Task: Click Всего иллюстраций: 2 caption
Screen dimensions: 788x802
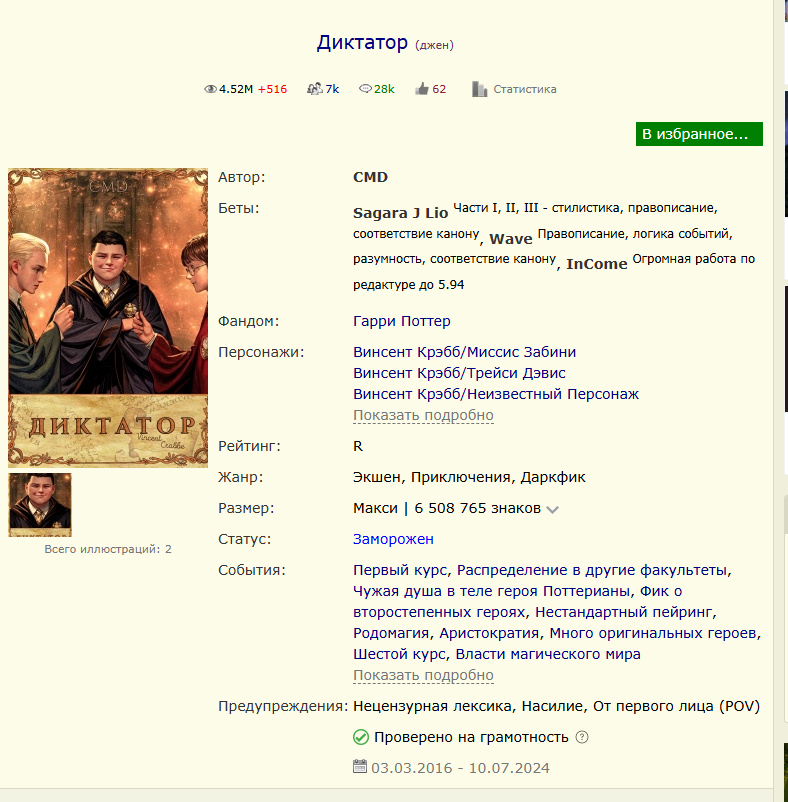Action: [x=108, y=549]
